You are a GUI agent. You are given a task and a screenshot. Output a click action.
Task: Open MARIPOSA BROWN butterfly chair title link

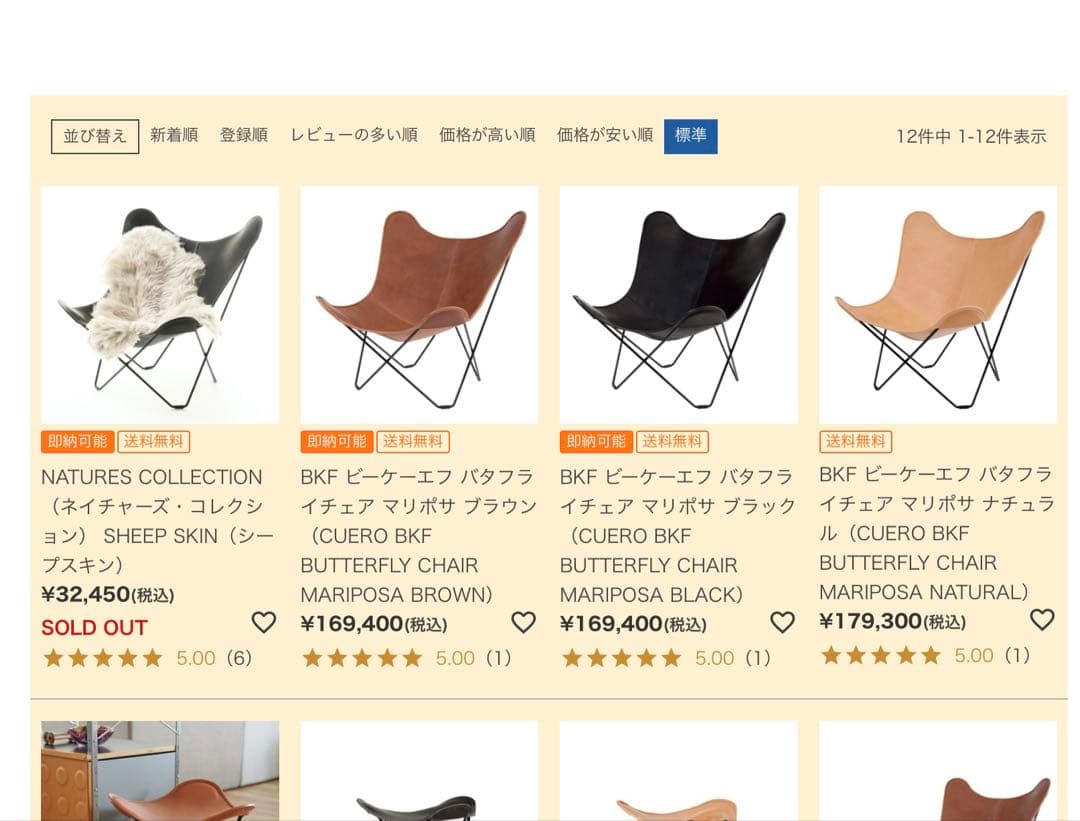point(418,535)
